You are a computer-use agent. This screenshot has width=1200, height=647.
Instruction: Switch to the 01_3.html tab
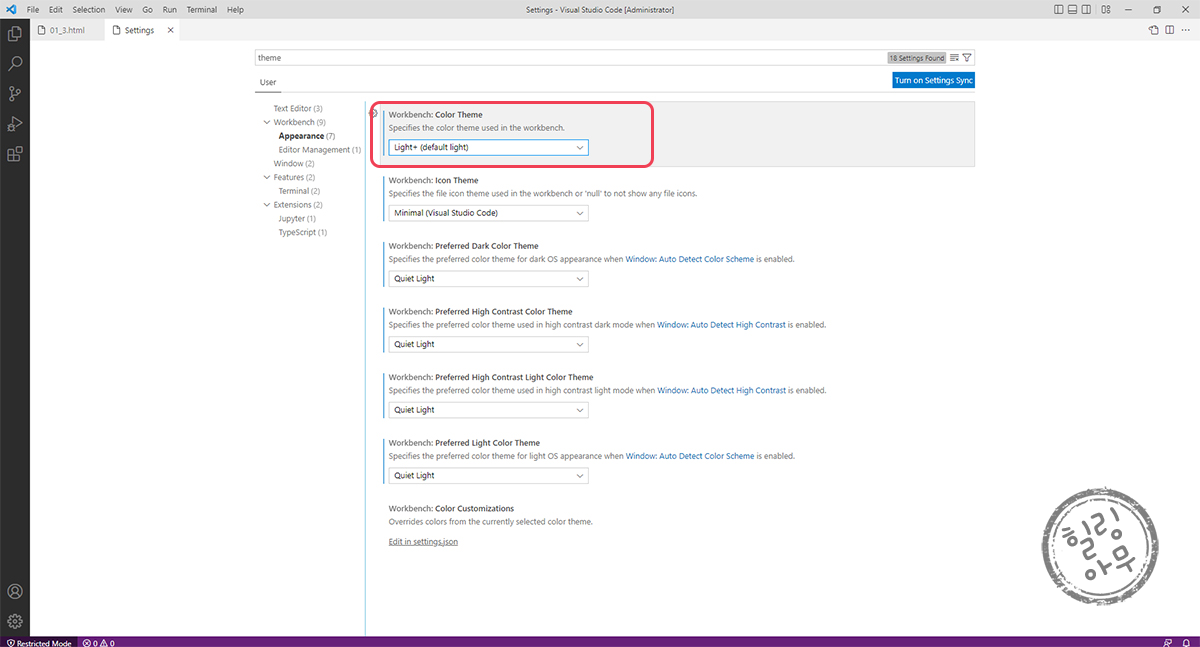(x=65, y=30)
